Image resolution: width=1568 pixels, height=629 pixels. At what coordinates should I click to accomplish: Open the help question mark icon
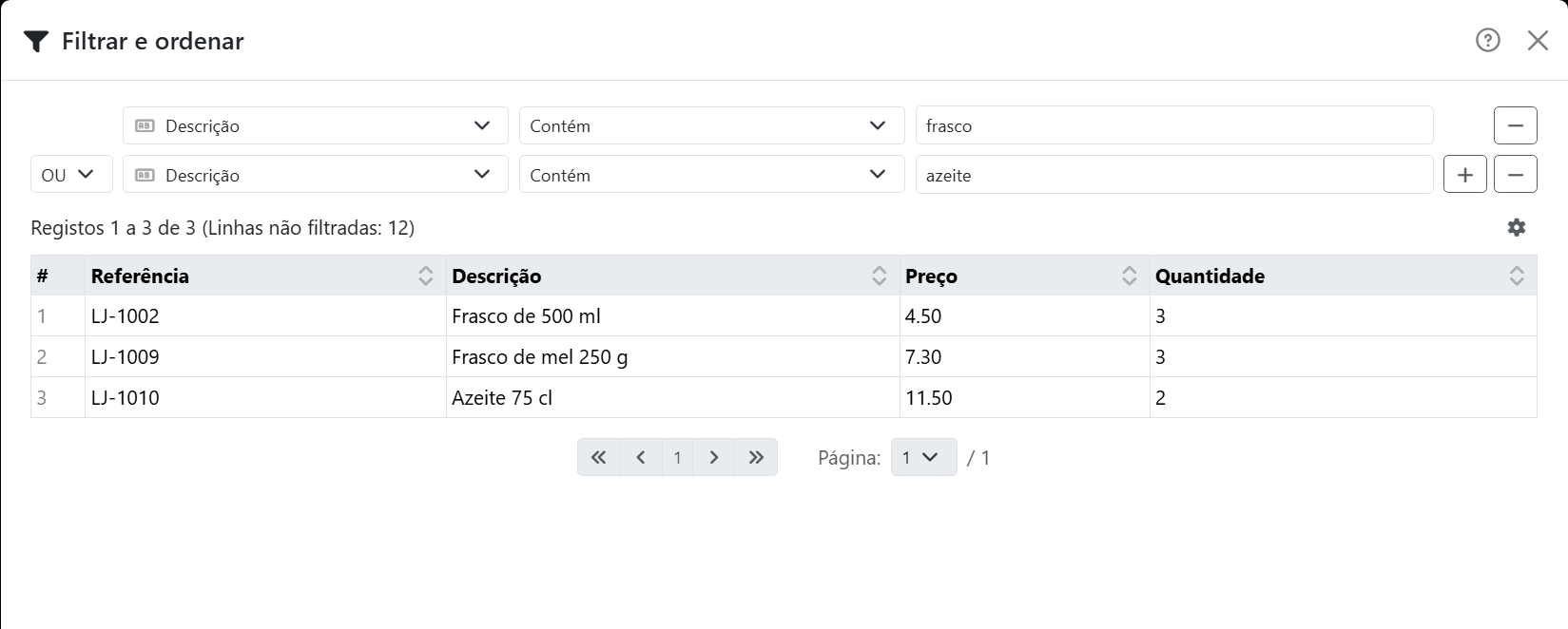[1488, 40]
